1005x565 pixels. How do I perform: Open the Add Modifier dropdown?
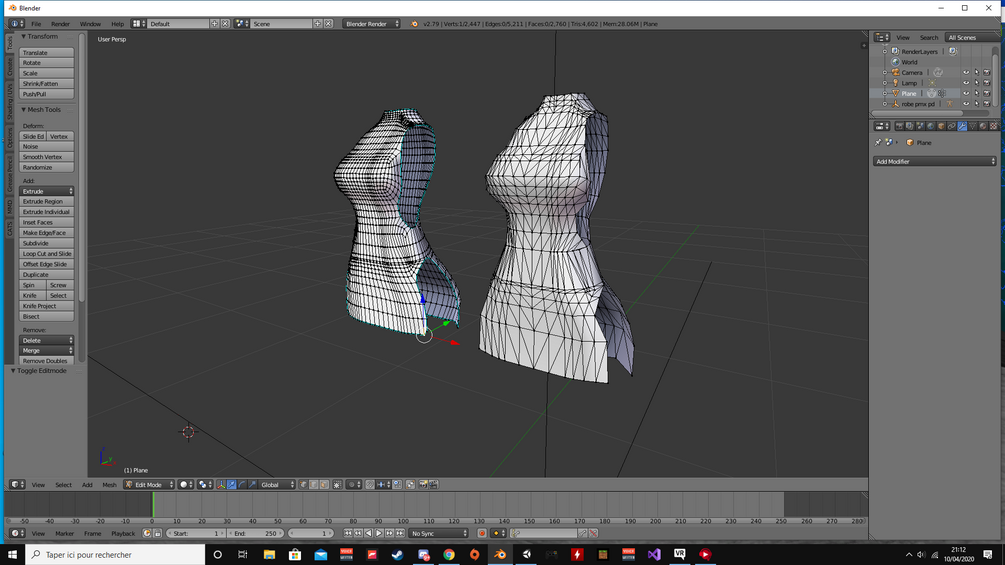(934, 161)
